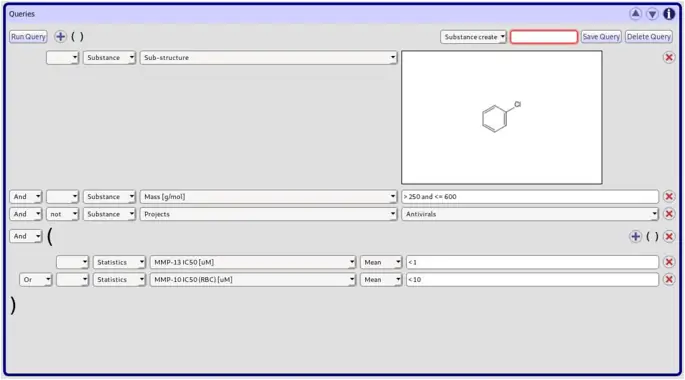Remove the Sub-structure condition row
This screenshot has width=685, height=380.
tap(669, 58)
